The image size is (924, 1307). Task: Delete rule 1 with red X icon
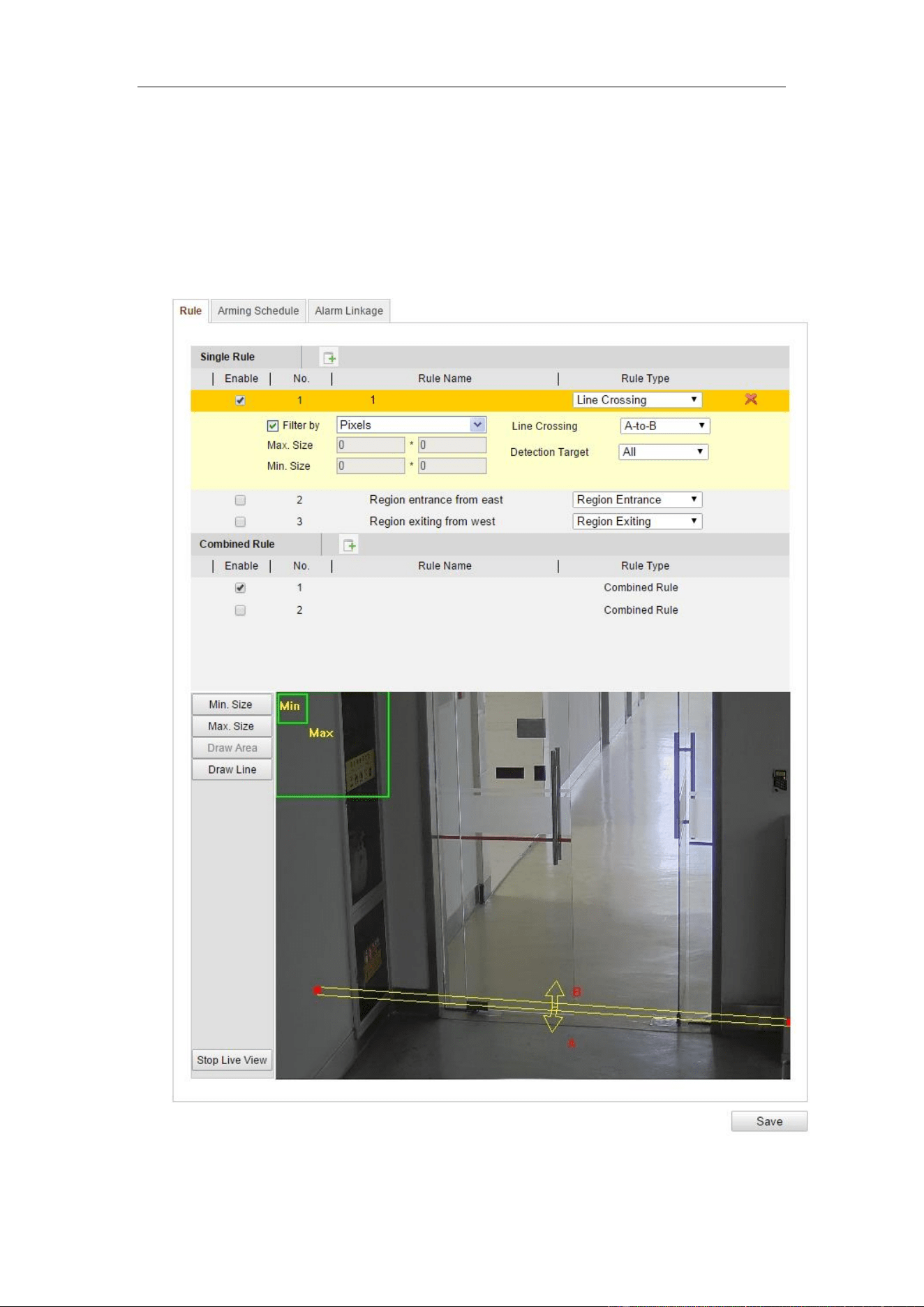tap(751, 399)
